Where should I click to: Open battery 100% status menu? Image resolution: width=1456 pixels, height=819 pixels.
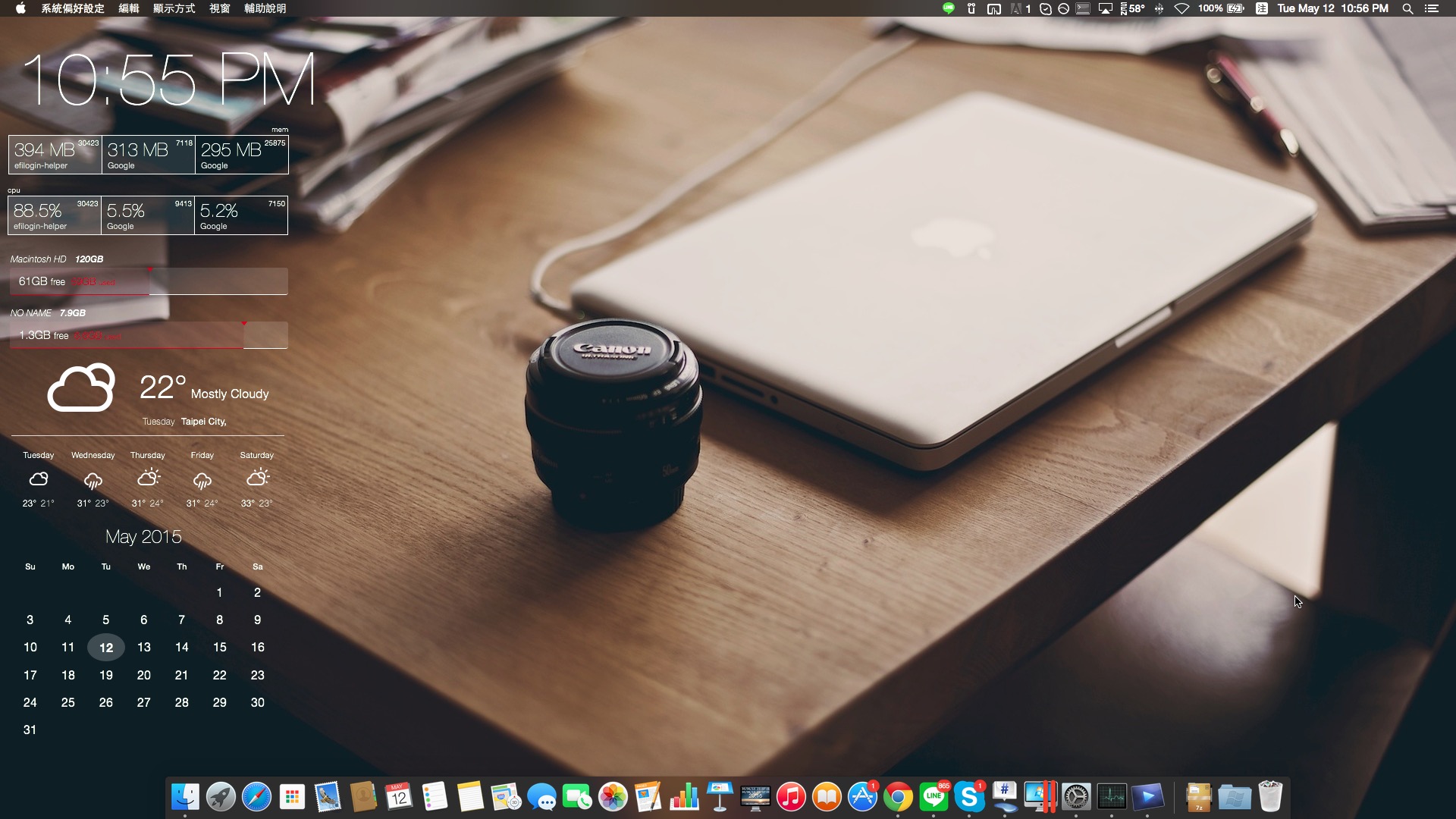[x=1221, y=8]
